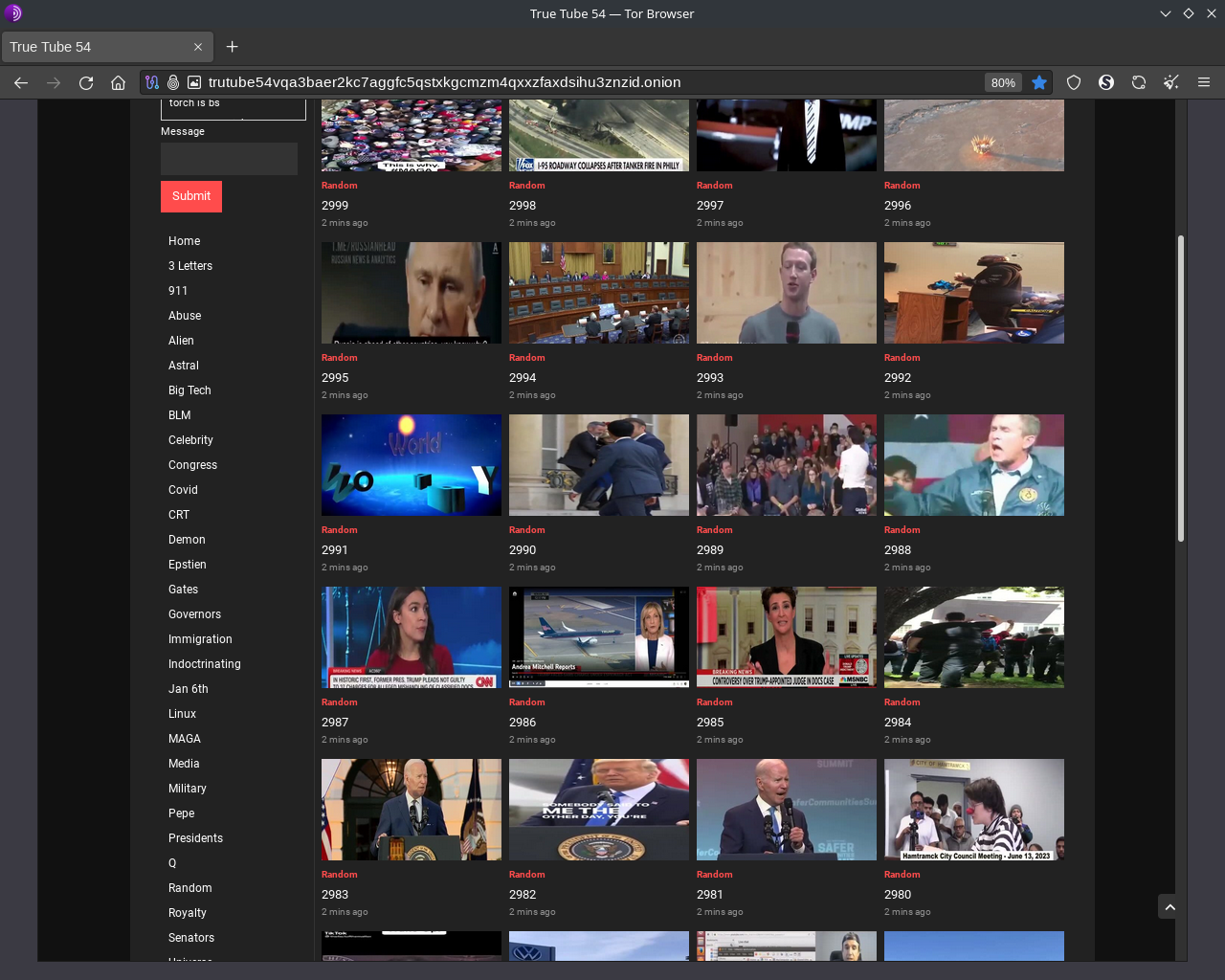This screenshot has height=980, width=1225.
Task: Open the Gates category
Action: [x=184, y=590]
